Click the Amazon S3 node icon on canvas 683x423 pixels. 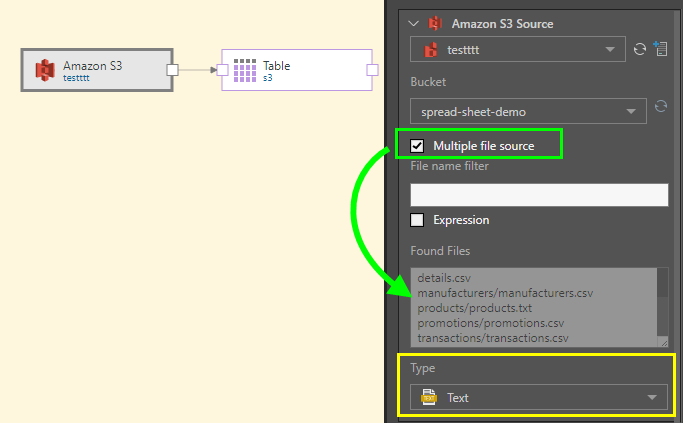click(45, 70)
